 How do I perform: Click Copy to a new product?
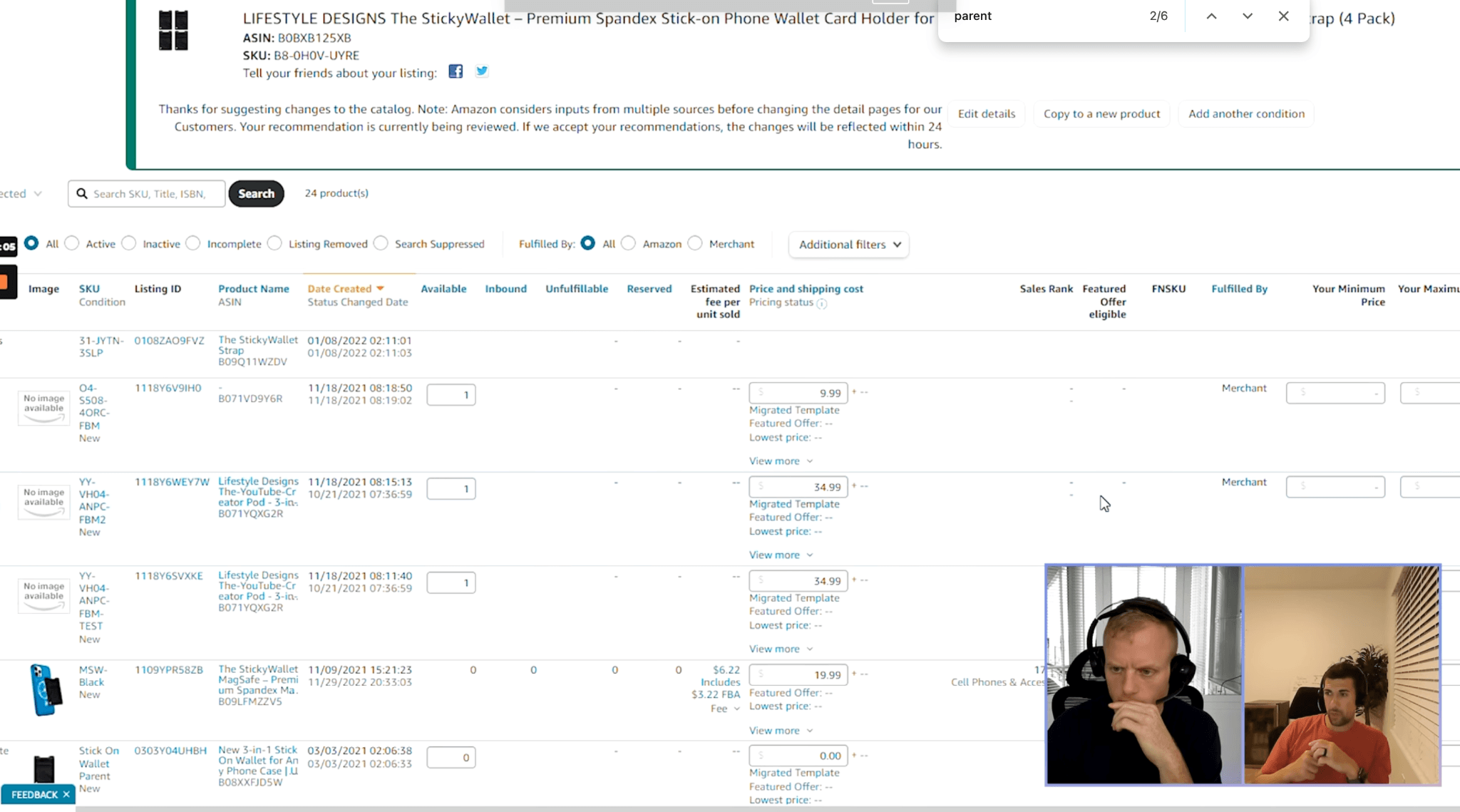(x=1101, y=114)
